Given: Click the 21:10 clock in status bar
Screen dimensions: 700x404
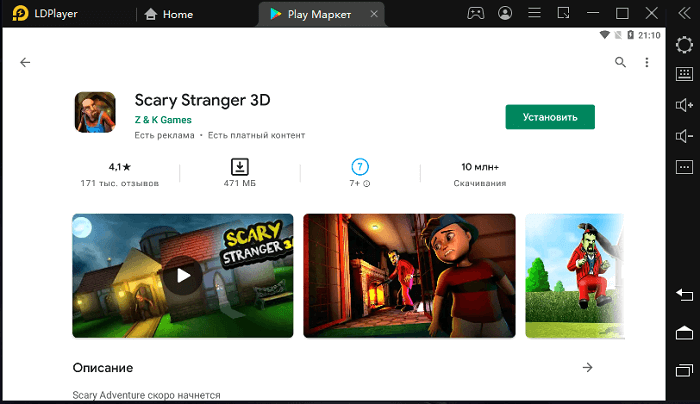Looking at the screenshot, I should click(649, 35).
